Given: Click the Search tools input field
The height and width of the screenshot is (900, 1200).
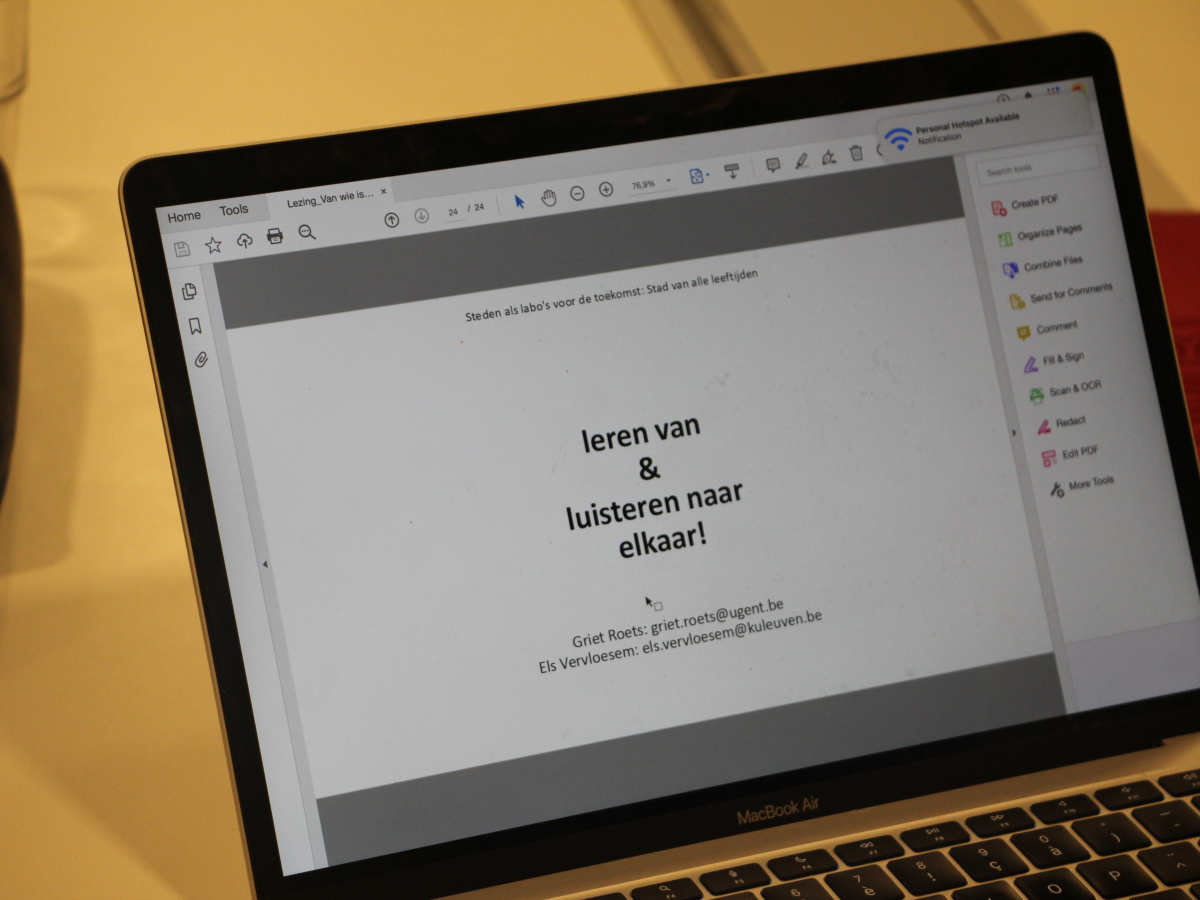Looking at the screenshot, I should click(1036, 167).
